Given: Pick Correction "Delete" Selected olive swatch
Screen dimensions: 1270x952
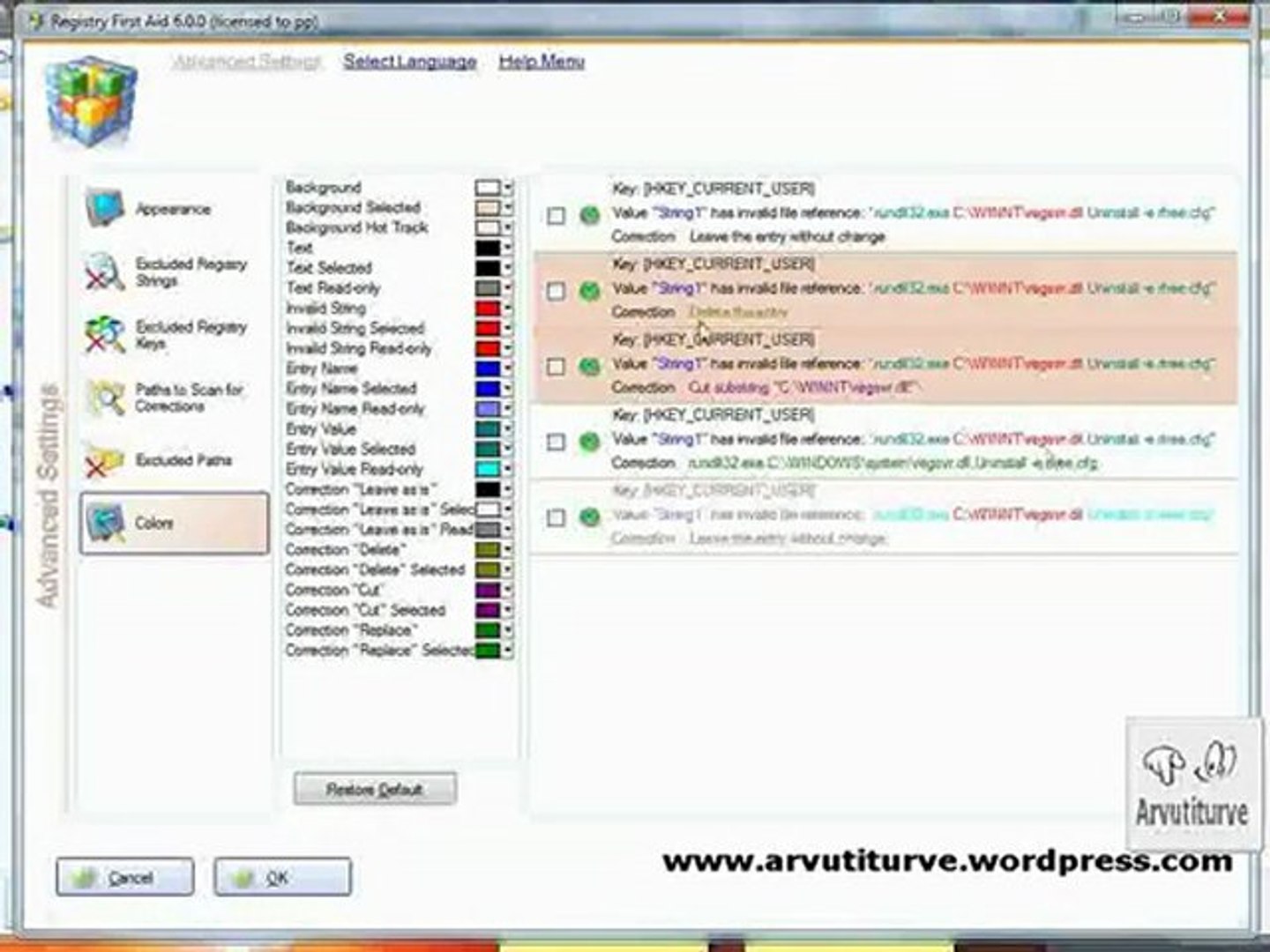Looking at the screenshot, I should [488, 570].
